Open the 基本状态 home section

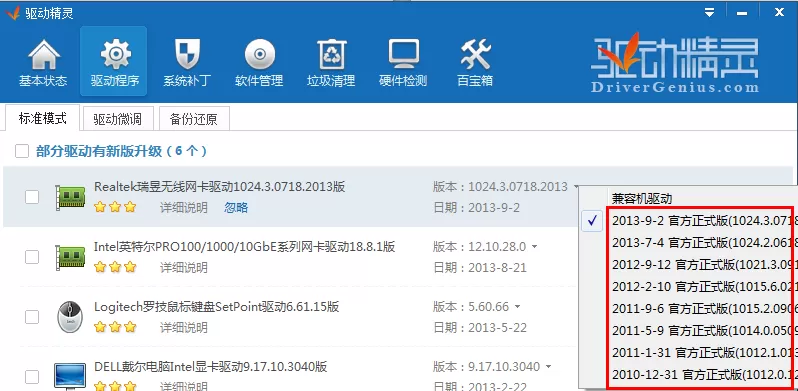43,62
